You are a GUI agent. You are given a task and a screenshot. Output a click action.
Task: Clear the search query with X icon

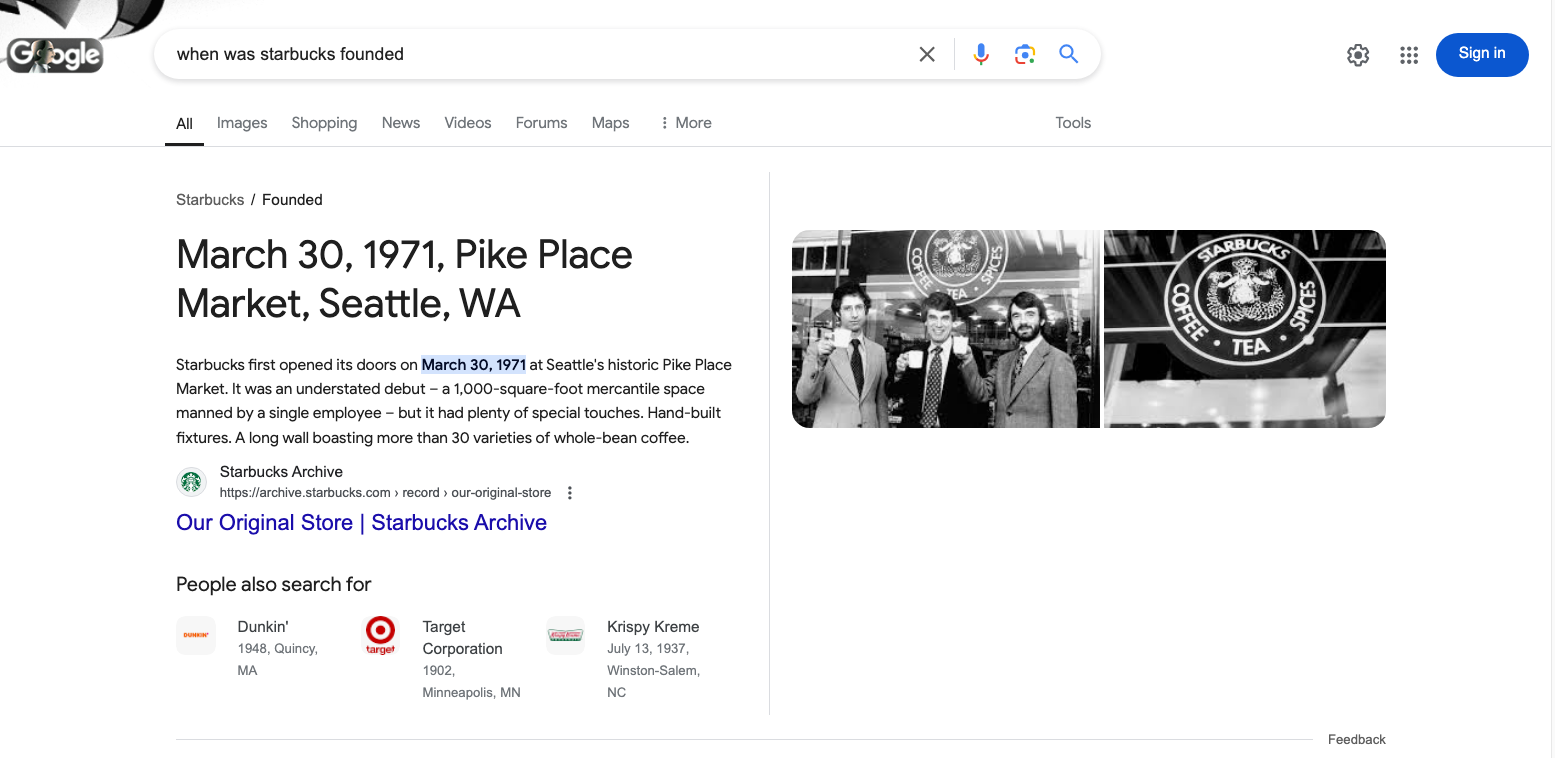pos(927,54)
